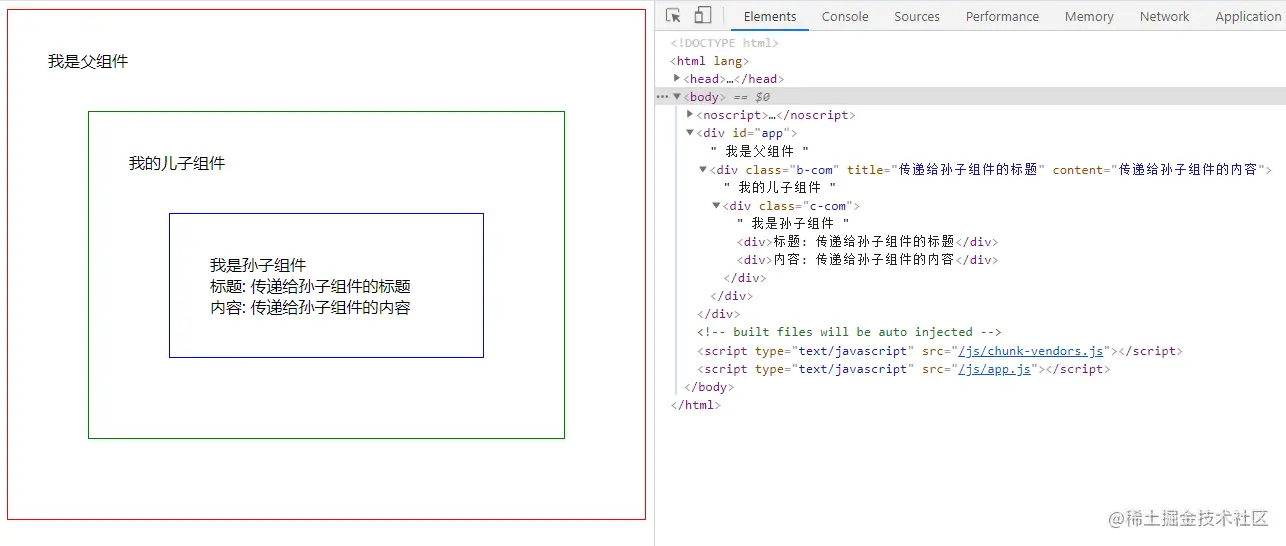1286x546 pixels.
Task: Open the /js/app.js source link
Action: click(994, 369)
